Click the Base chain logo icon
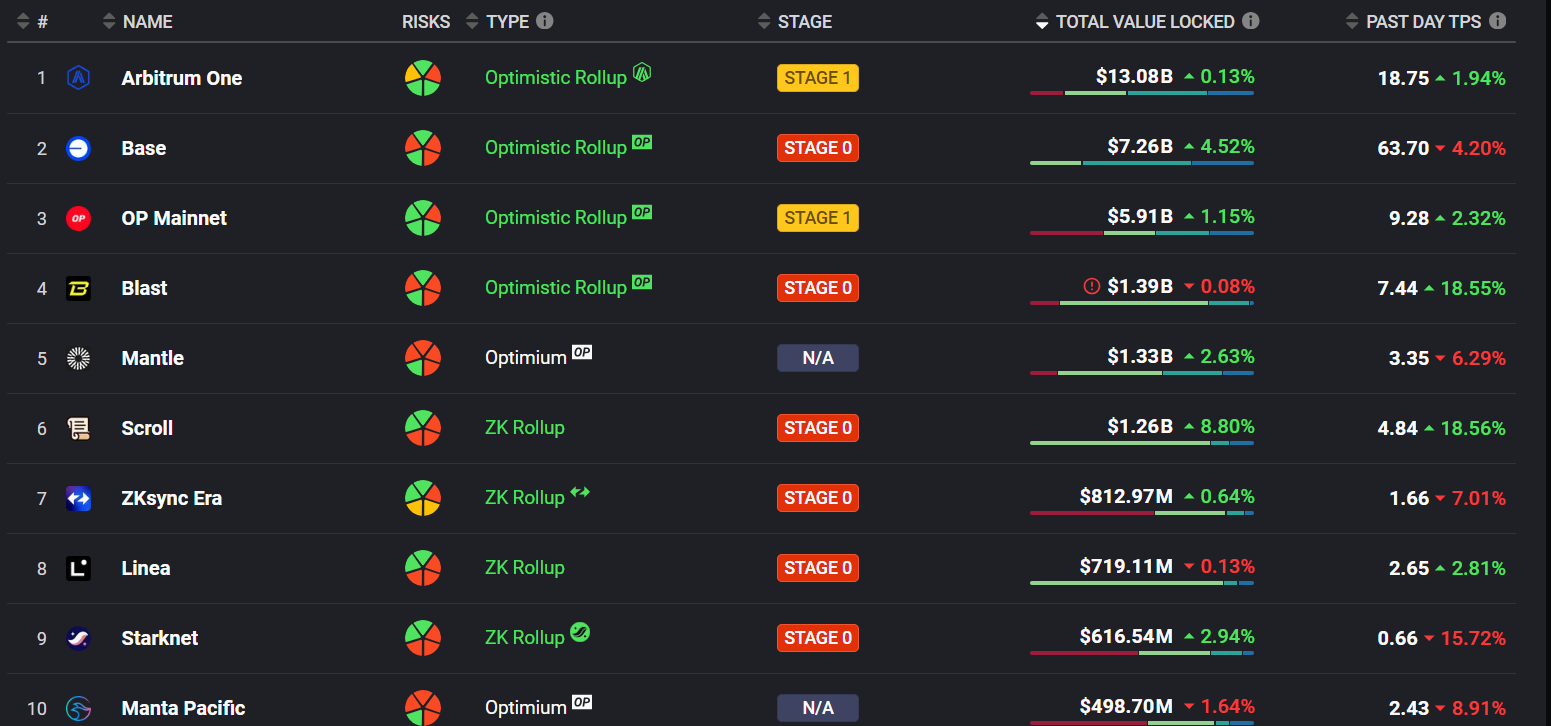This screenshot has height=726, width=1551. coord(78,148)
